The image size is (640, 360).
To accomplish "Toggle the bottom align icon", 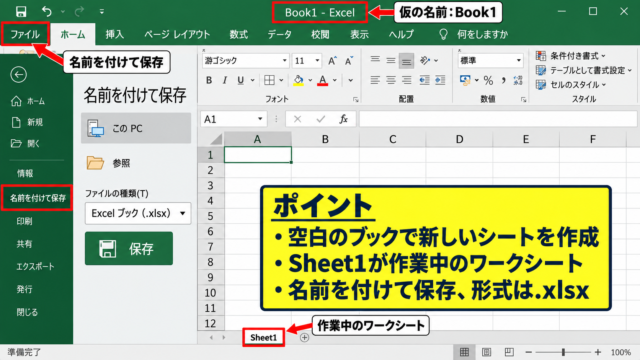I will [407, 61].
